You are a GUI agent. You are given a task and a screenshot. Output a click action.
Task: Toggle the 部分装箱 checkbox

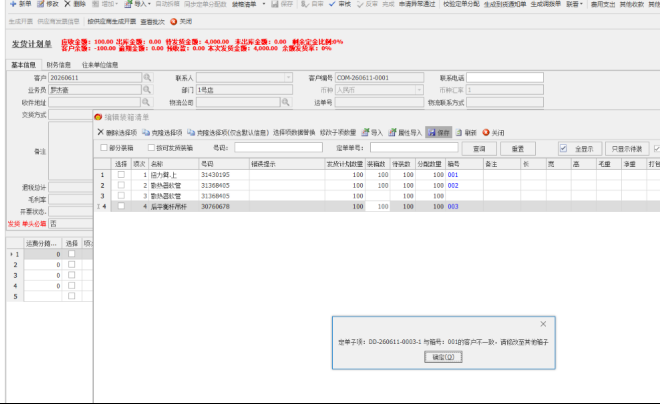click(x=104, y=147)
